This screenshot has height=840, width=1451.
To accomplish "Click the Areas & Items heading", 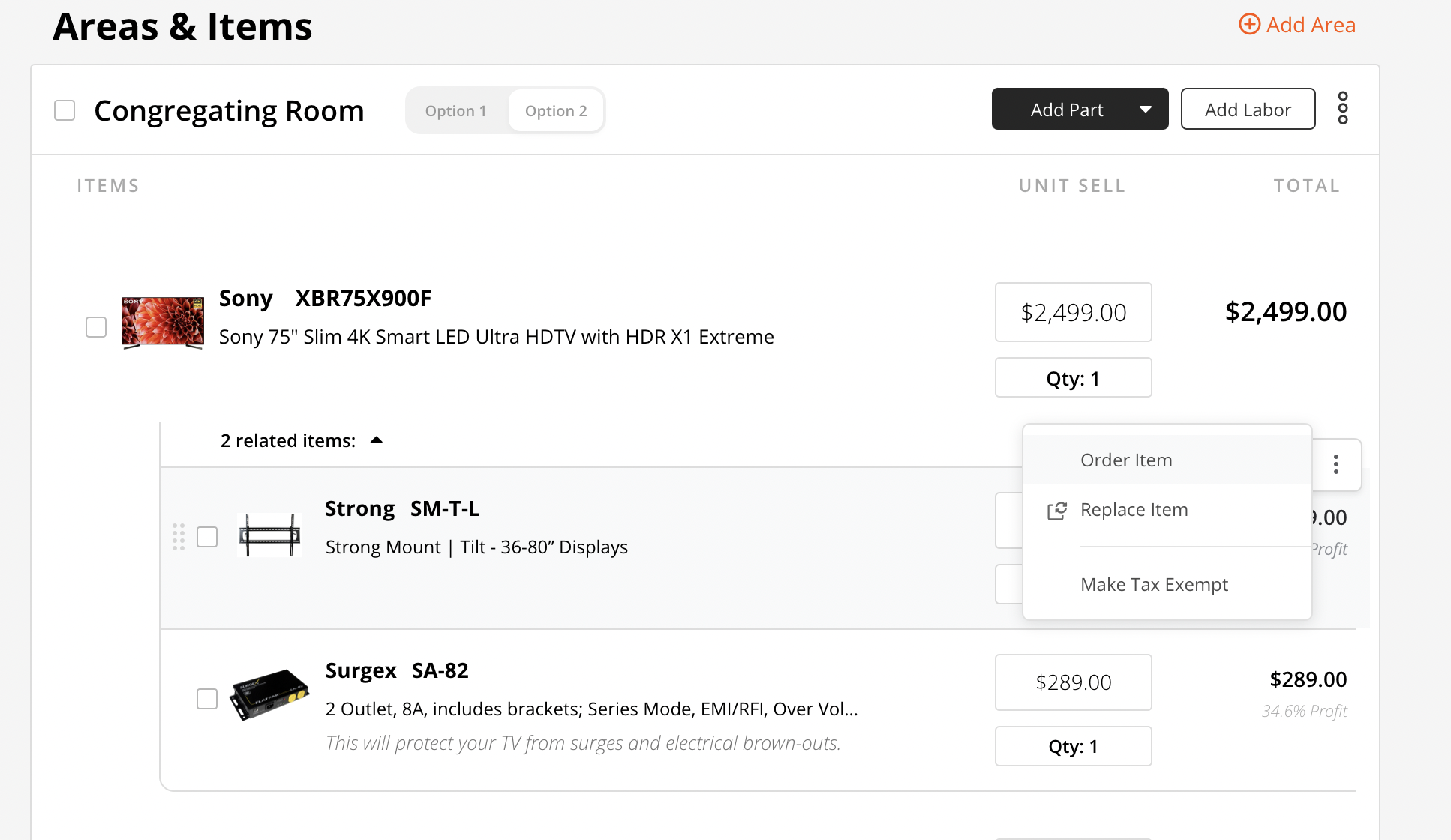I will (182, 27).
